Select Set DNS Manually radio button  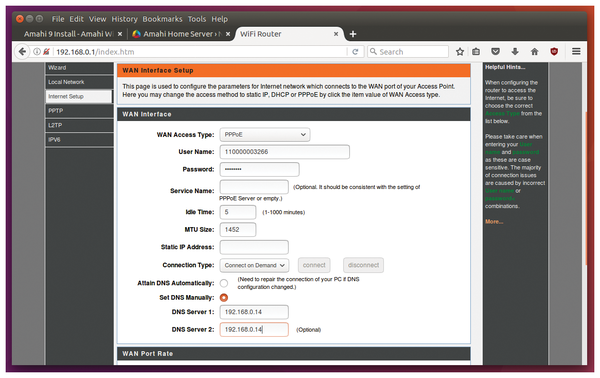224,298
